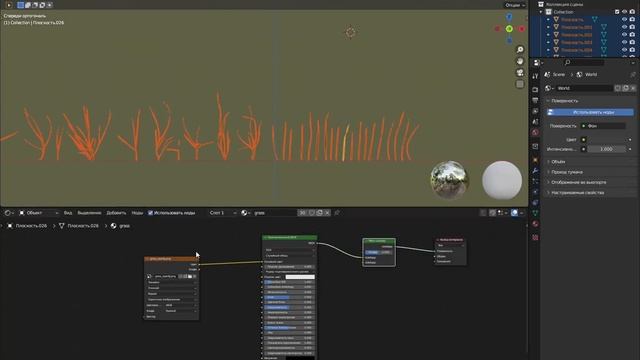Image resolution: width=640 pixels, height=360 pixels.
Task: Toggle the Collection exclude checkbox in outliner
Action: (617, 12)
